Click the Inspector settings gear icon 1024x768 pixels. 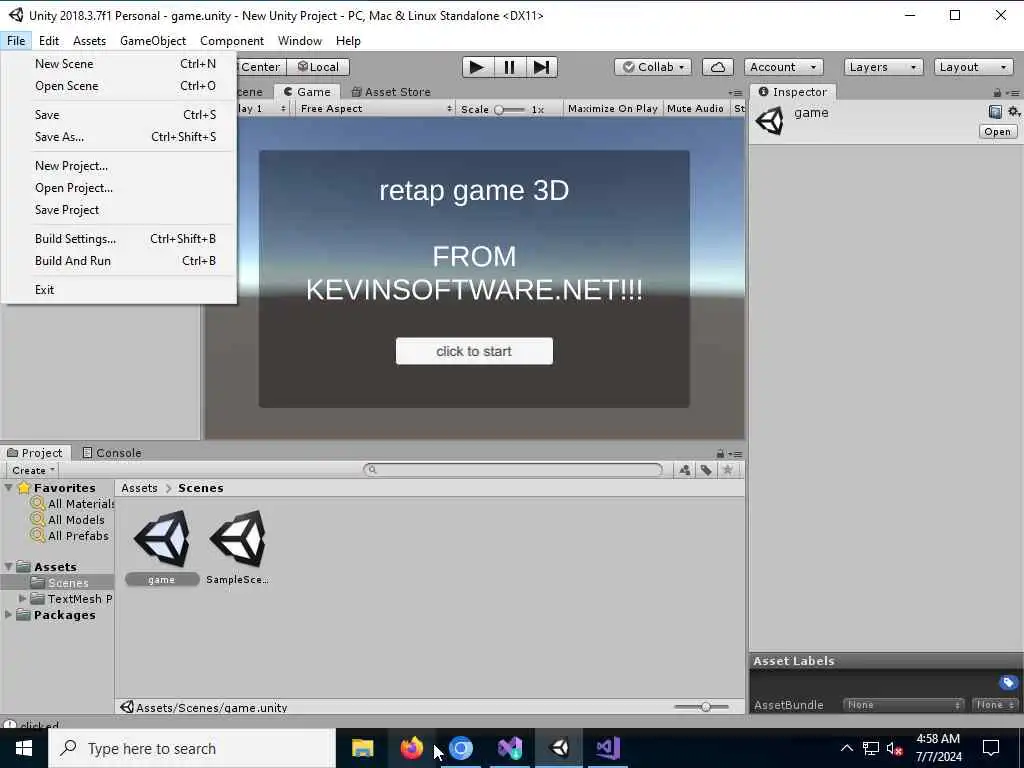[1014, 112]
